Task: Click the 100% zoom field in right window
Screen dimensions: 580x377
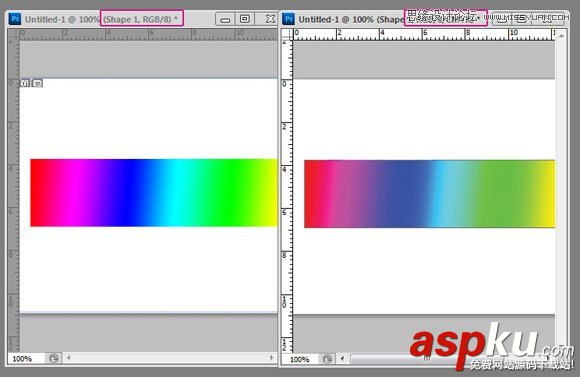Action: 300,359
